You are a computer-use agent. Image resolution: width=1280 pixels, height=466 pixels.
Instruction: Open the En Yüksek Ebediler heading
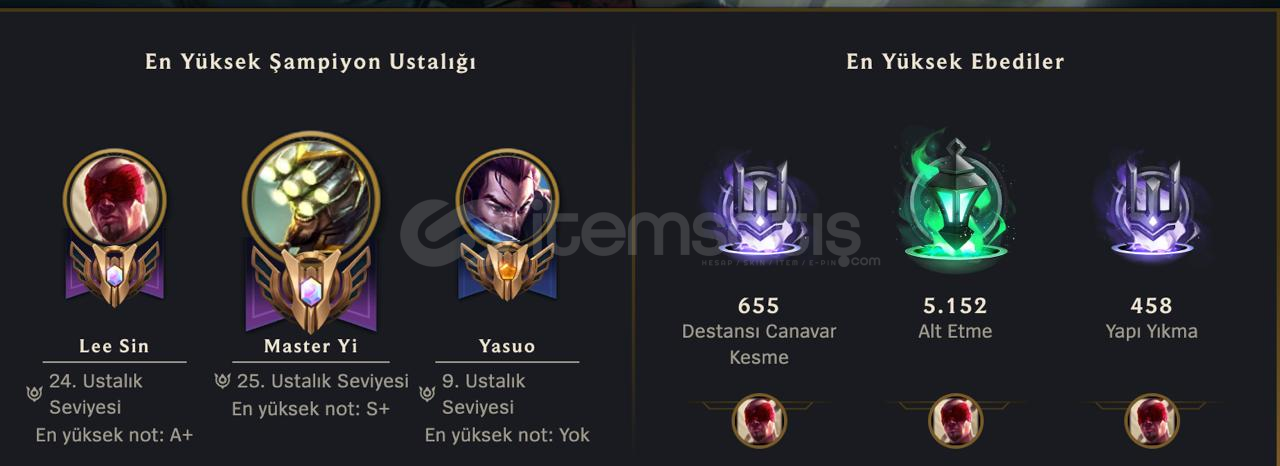955,62
